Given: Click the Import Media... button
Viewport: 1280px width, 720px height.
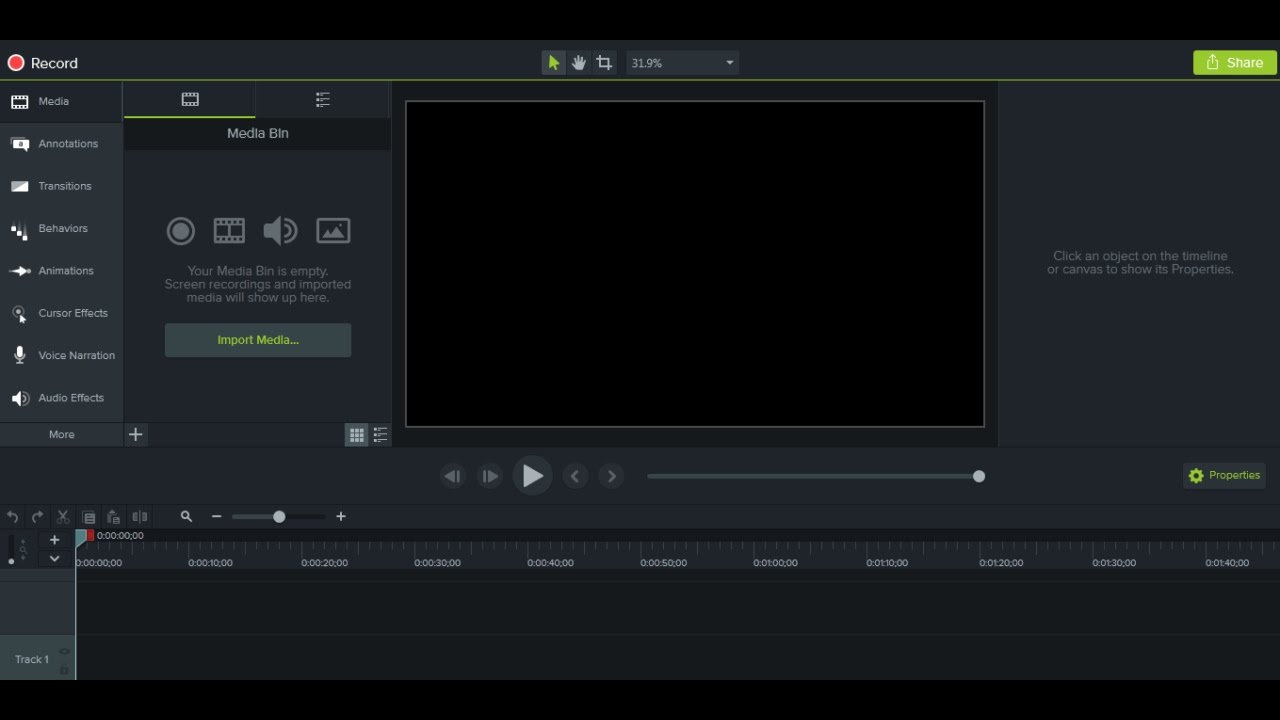Looking at the screenshot, I should [258, 340].
